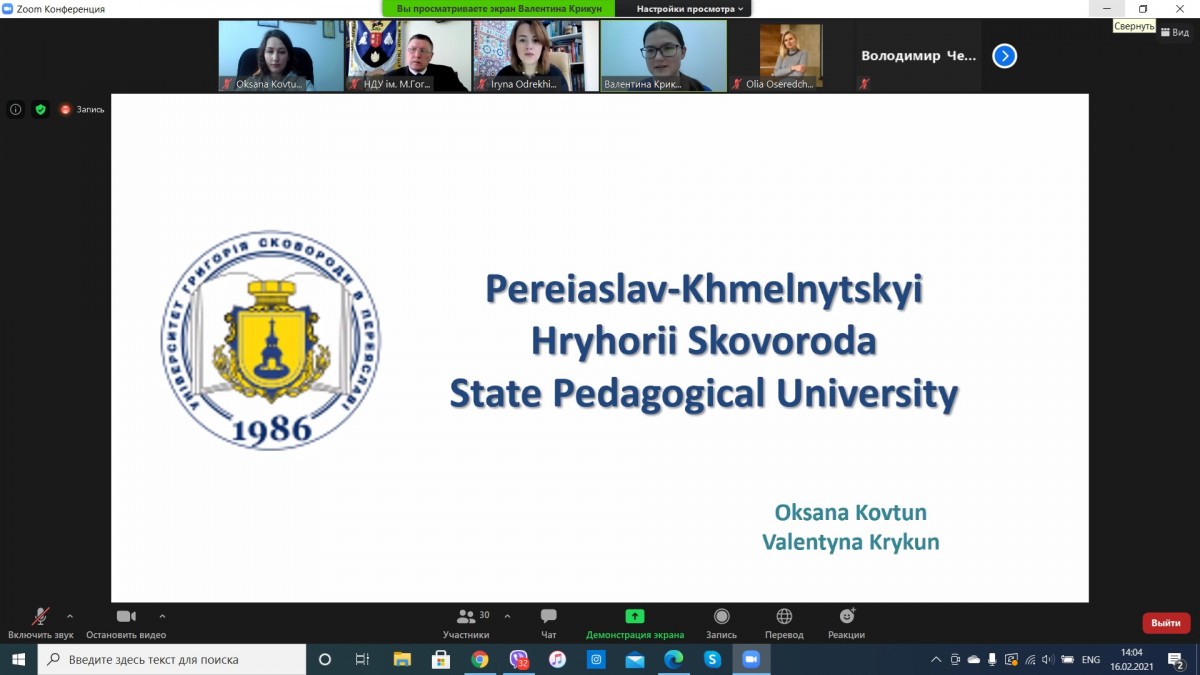Click Oksana Kovtun name on slide
The height and width of the screenshot is (675, 1200).
coord(850,513)
